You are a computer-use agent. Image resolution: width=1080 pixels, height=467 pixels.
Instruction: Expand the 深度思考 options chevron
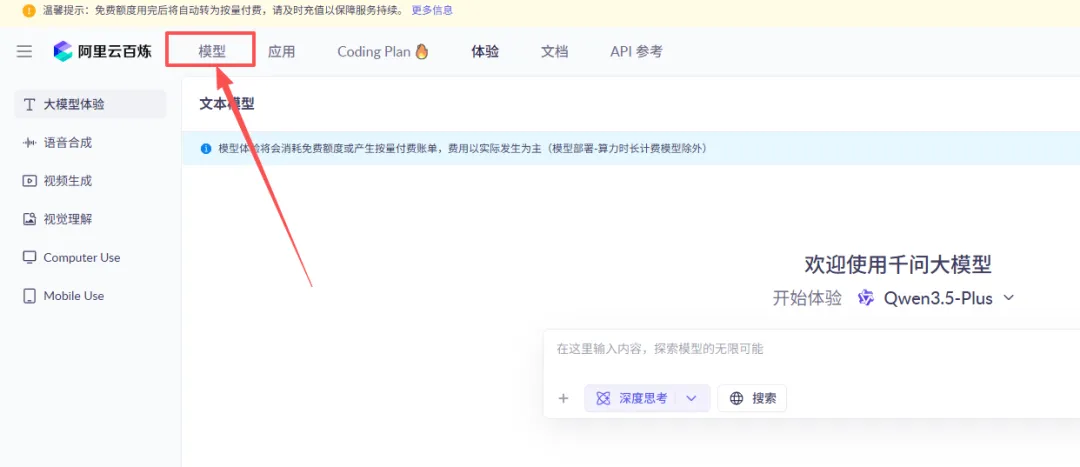tap(692, 398)
